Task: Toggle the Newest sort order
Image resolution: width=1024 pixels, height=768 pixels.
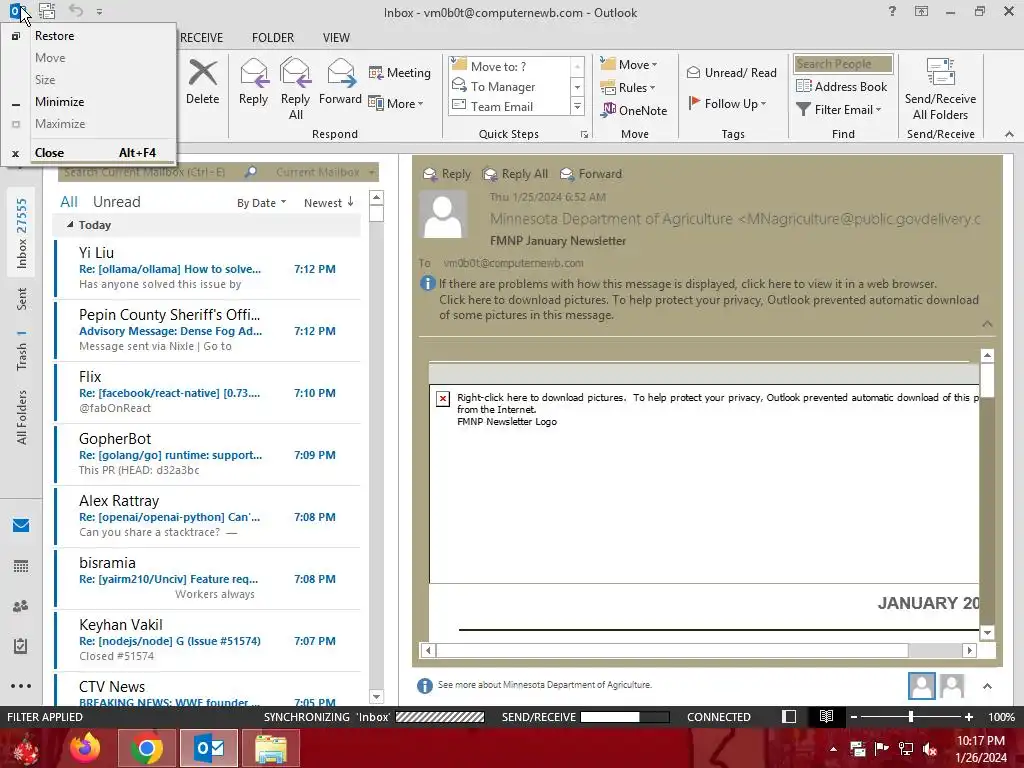Action: (328, 202)
